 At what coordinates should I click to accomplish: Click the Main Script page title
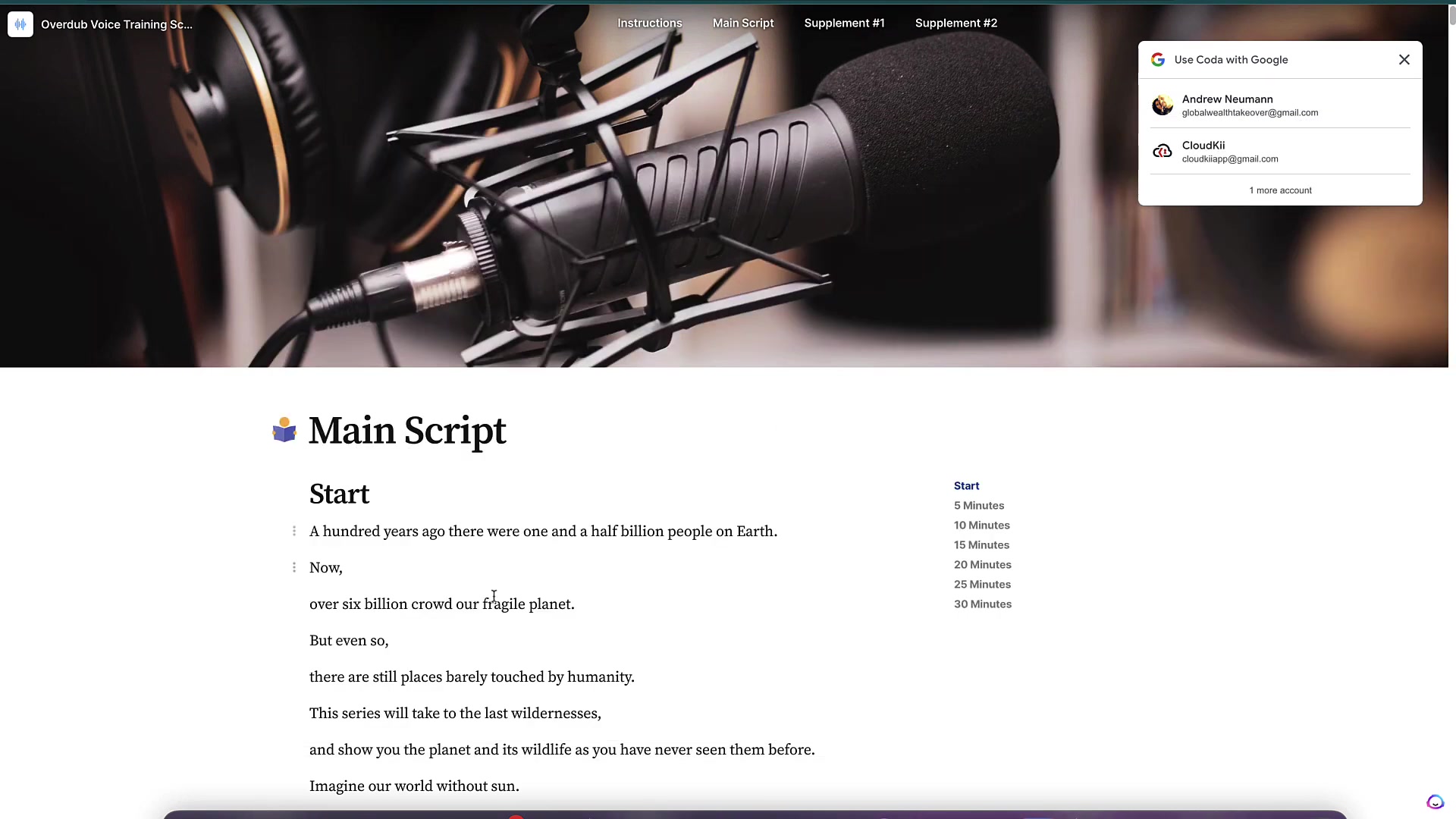click(x=407, y=431)
